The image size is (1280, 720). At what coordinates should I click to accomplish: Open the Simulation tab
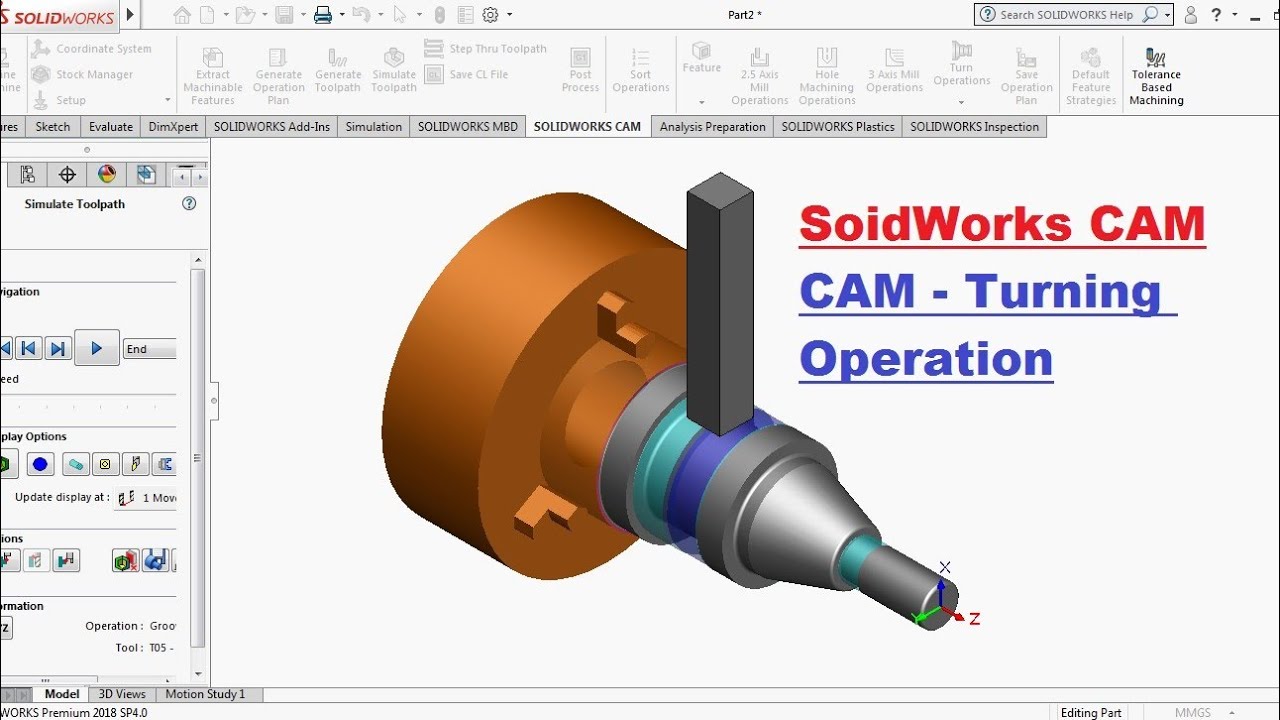click(x=374, y=127)
